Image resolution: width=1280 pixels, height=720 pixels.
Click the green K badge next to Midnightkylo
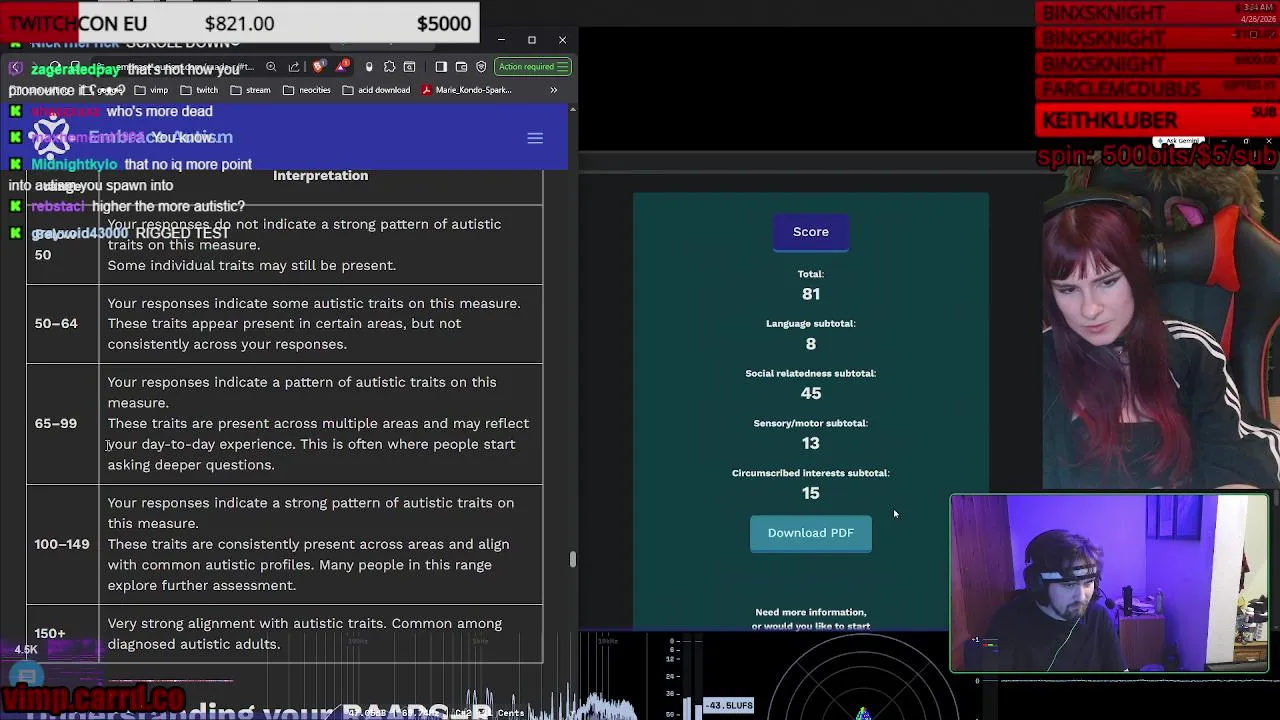point(15,164)
